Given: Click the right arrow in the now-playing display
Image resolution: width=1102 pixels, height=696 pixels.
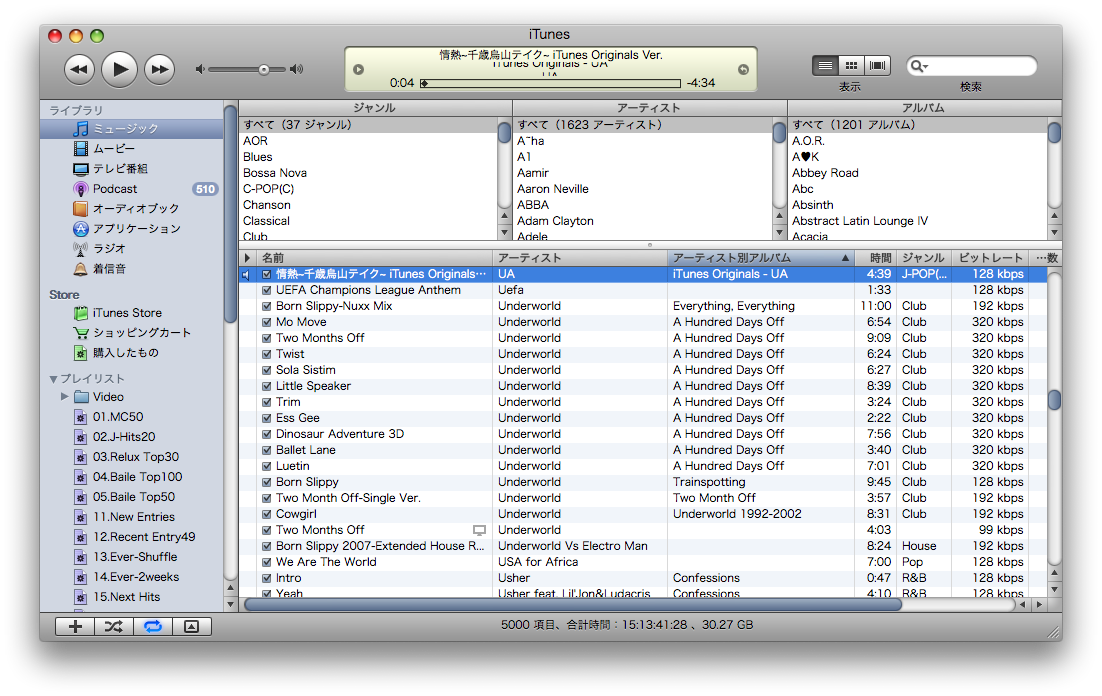Looking at the screenshot, I should coord(743,70).
